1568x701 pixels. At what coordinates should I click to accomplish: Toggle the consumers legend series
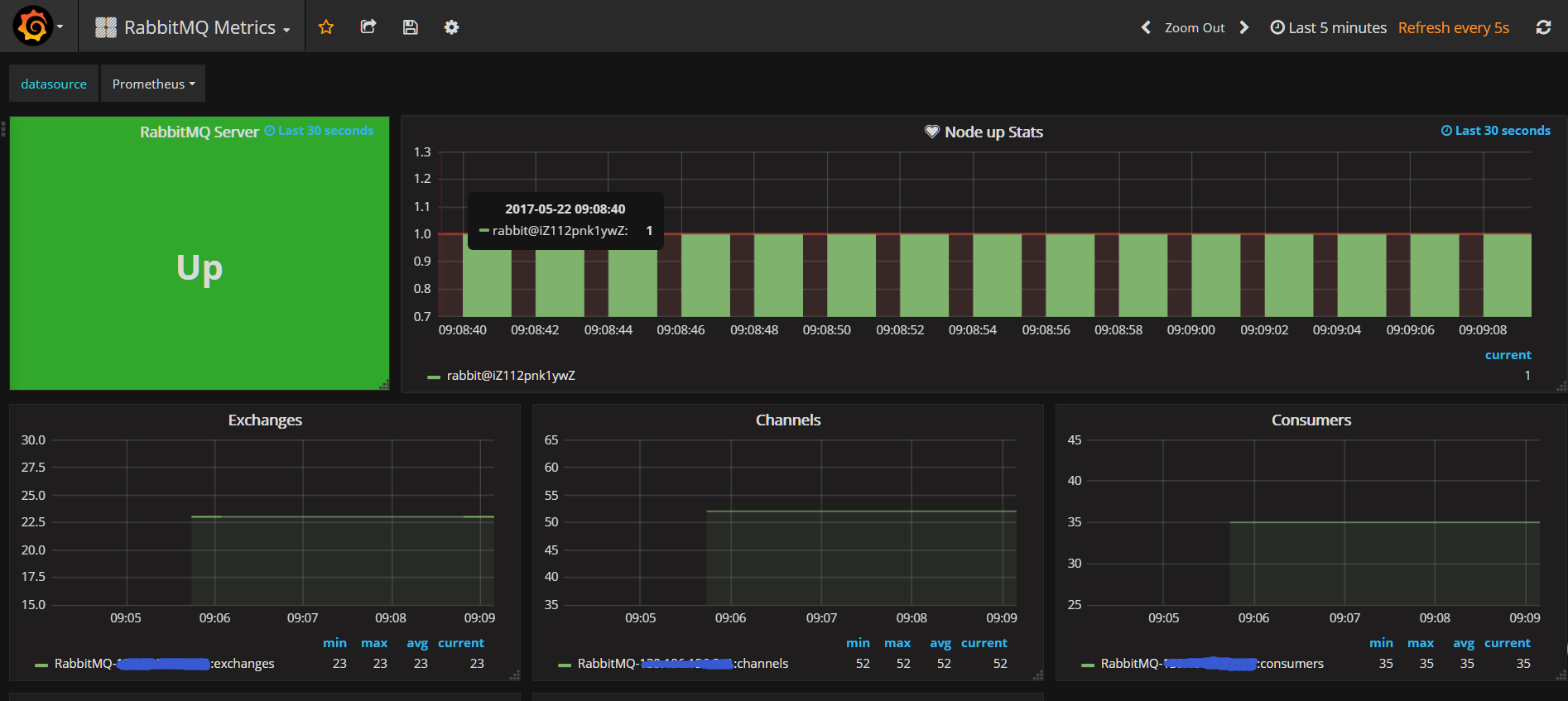point(1212,664)
